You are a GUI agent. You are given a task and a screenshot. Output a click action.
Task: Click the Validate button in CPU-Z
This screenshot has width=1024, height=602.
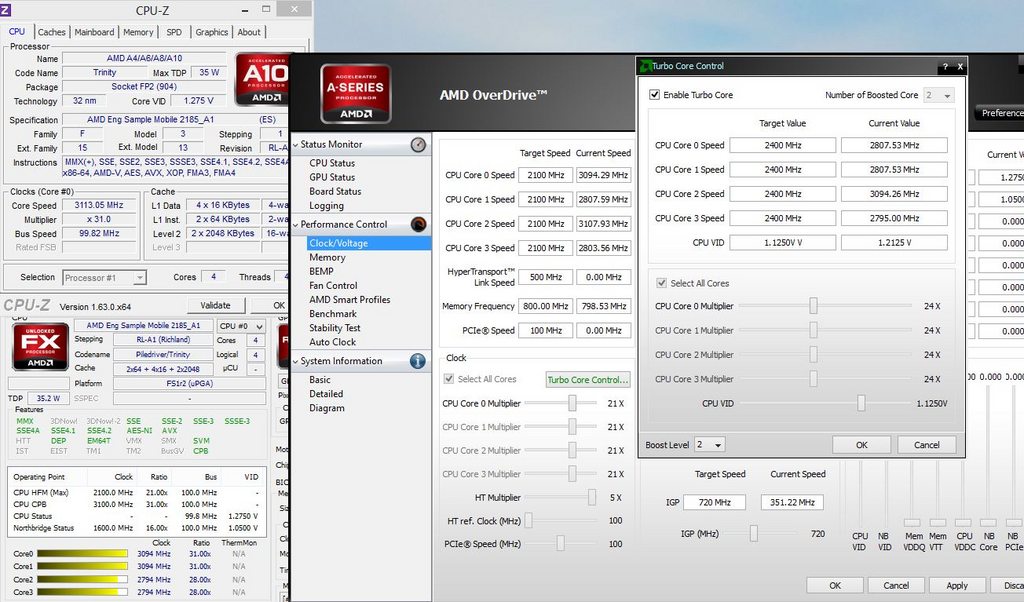pos(216,305)
